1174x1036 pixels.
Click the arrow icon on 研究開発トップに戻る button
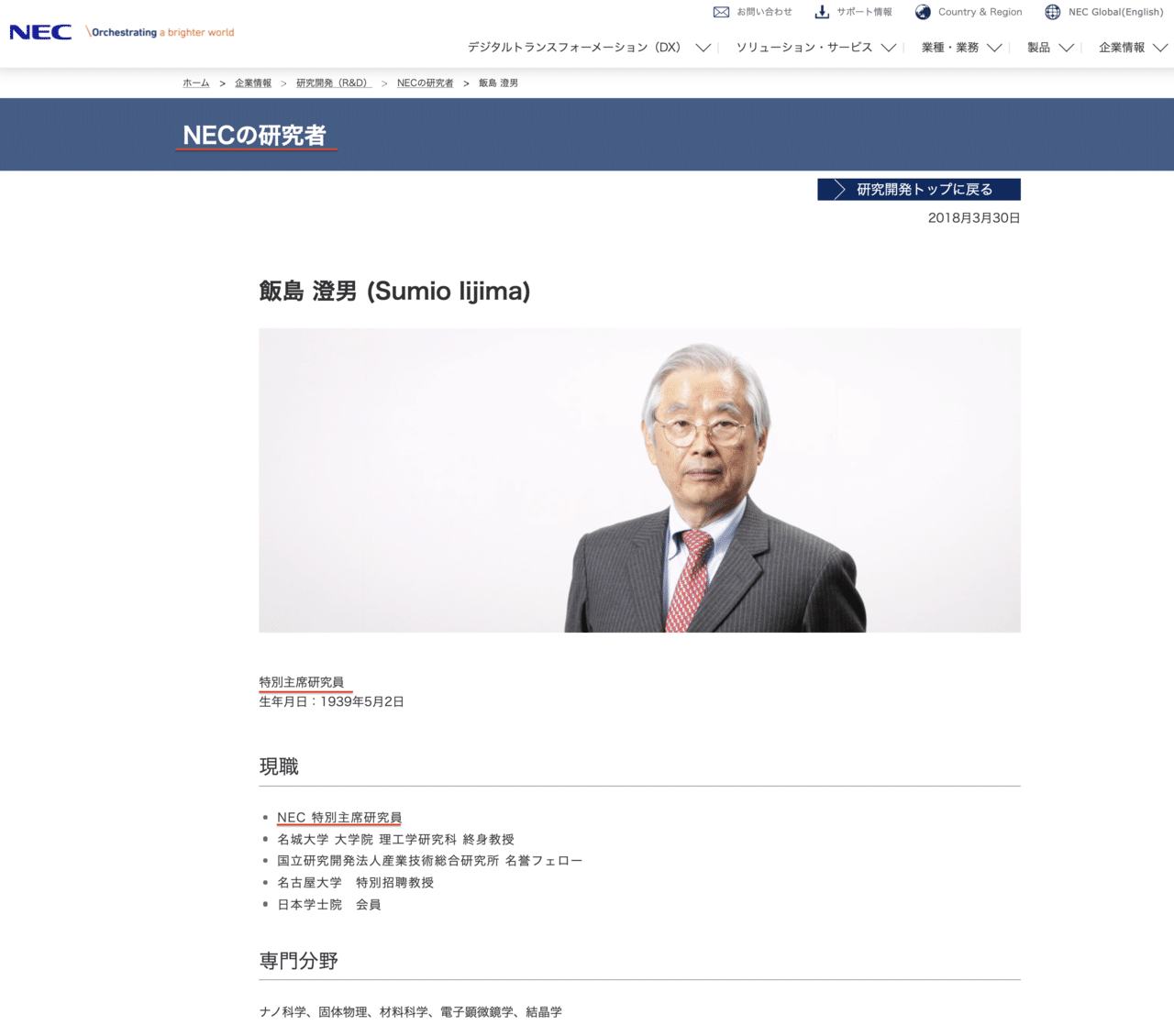point(838,190)
